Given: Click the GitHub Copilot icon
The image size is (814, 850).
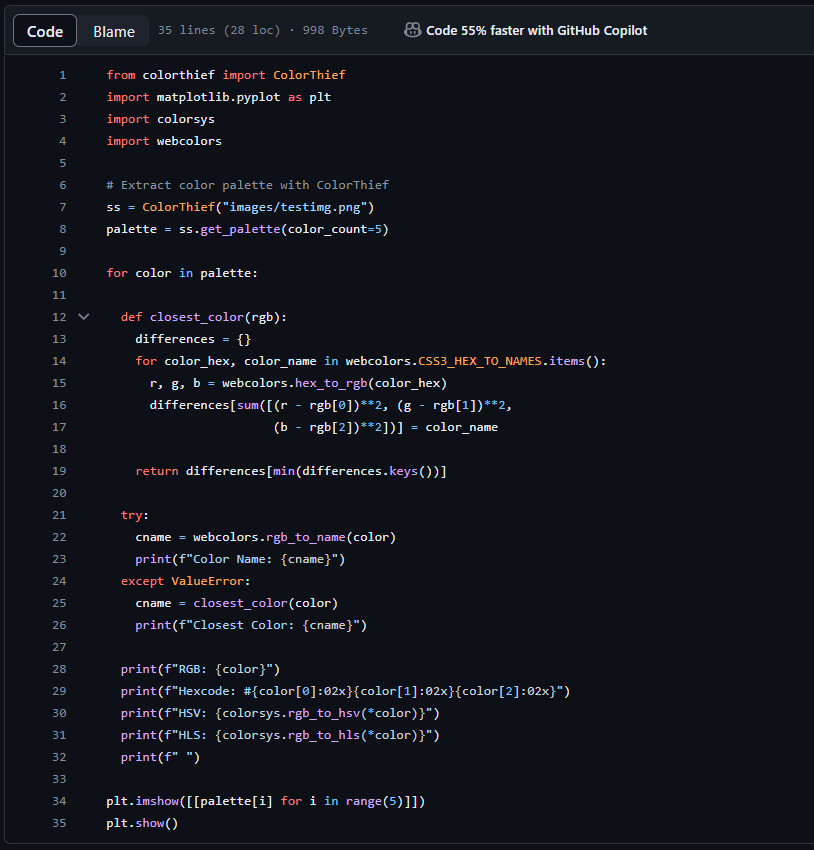Looking at the screenshot, I should coord(412,30).
